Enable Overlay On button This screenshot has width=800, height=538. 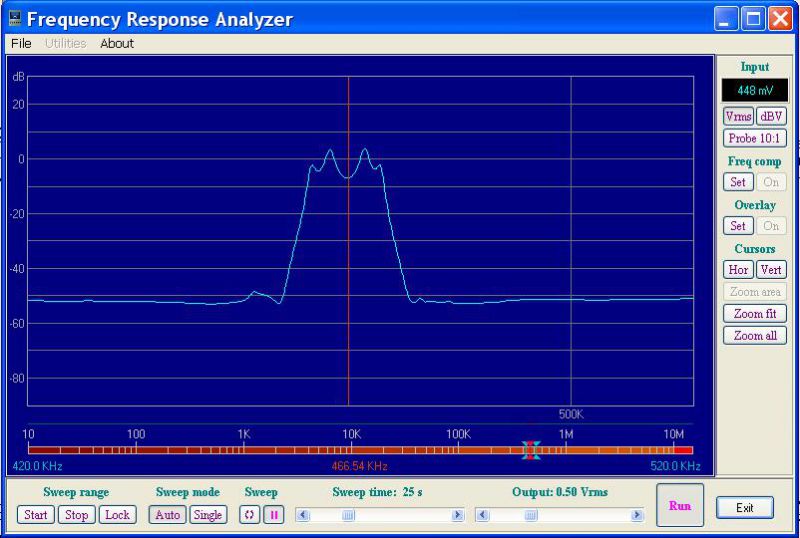(771, 226)
